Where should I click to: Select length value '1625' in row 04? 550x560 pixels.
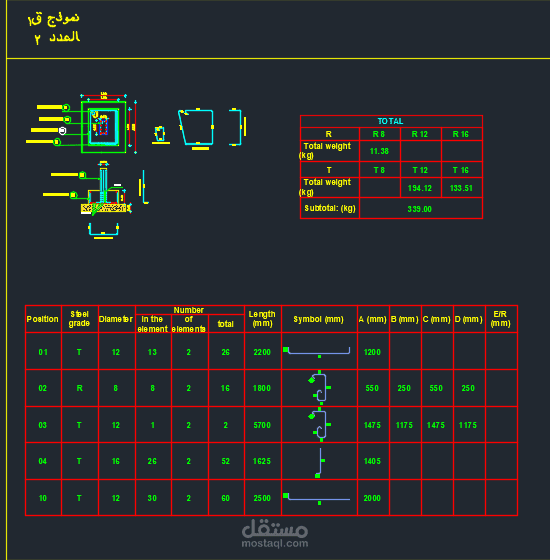point(262,461)
